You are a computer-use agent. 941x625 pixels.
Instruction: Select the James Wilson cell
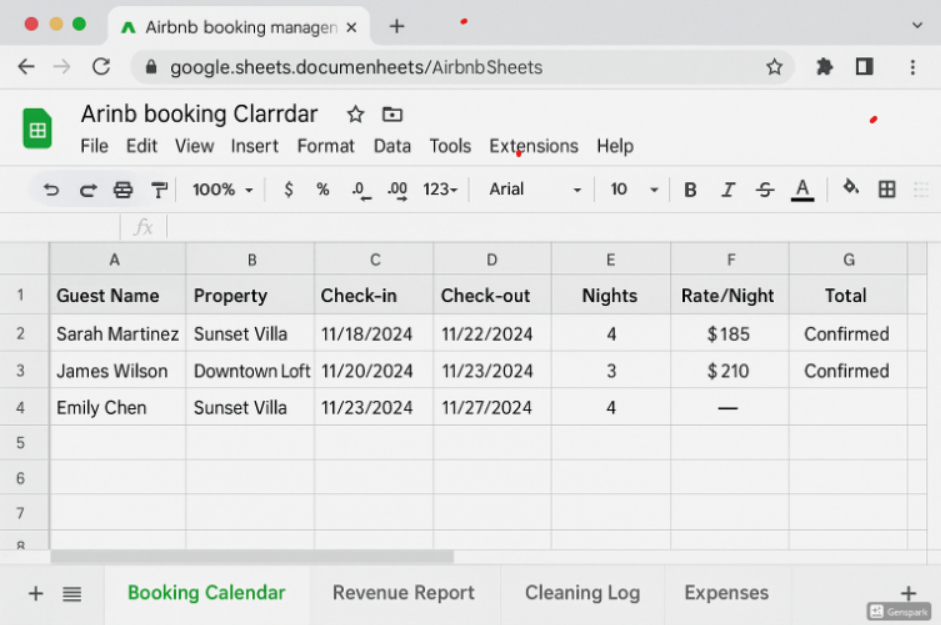[117, 371]
